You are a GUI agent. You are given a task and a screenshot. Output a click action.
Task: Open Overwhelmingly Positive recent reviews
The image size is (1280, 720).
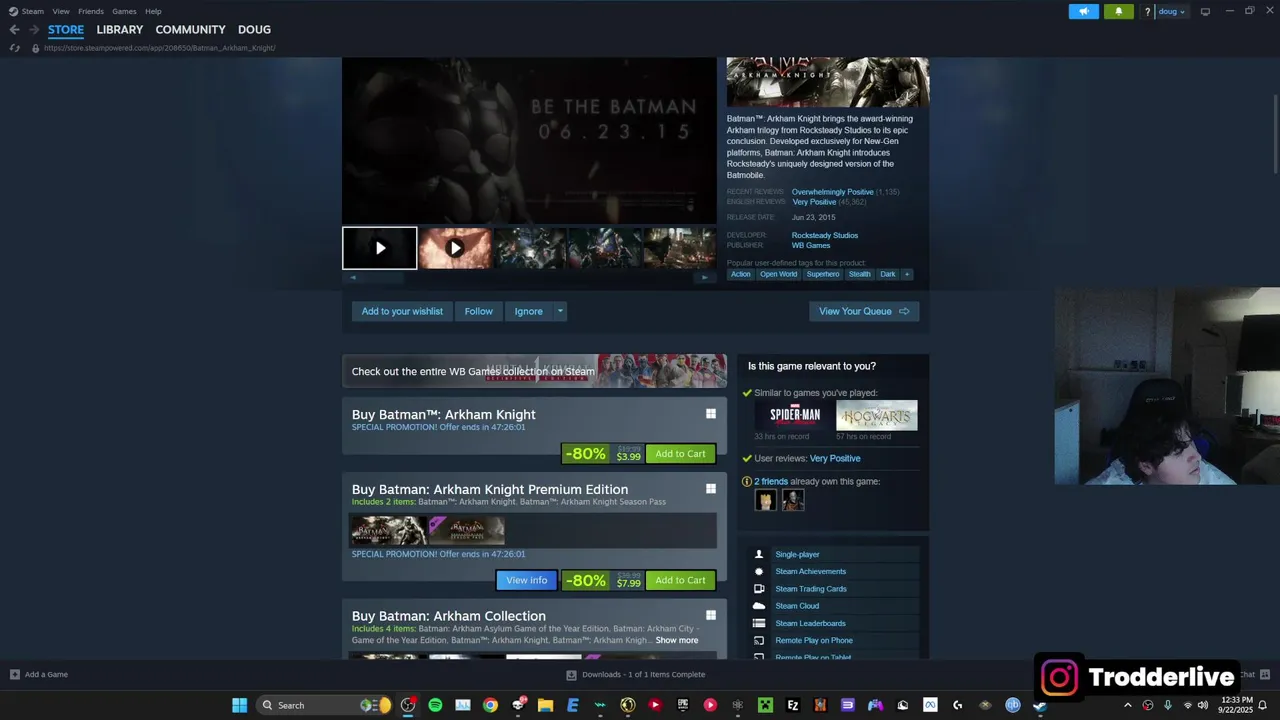pos(832,192)
